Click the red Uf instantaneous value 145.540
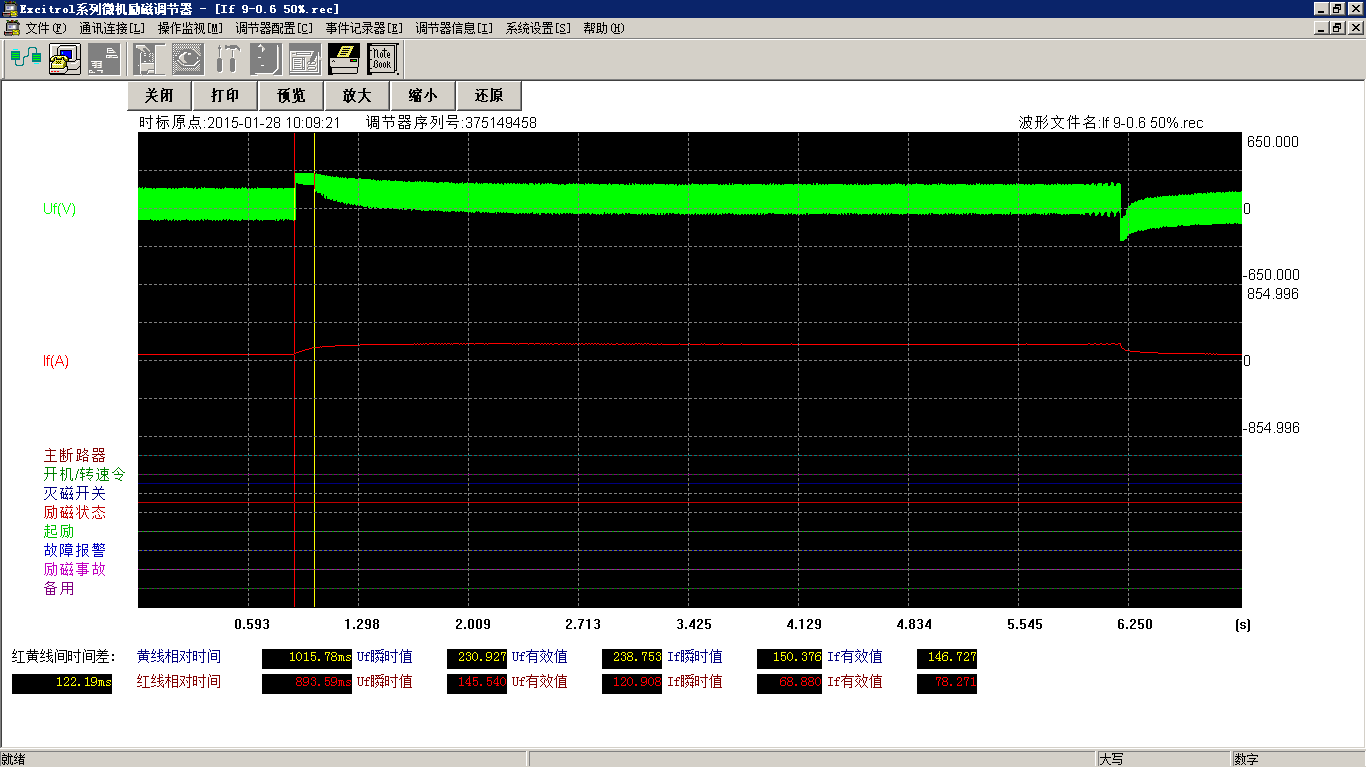 [477, 683]
